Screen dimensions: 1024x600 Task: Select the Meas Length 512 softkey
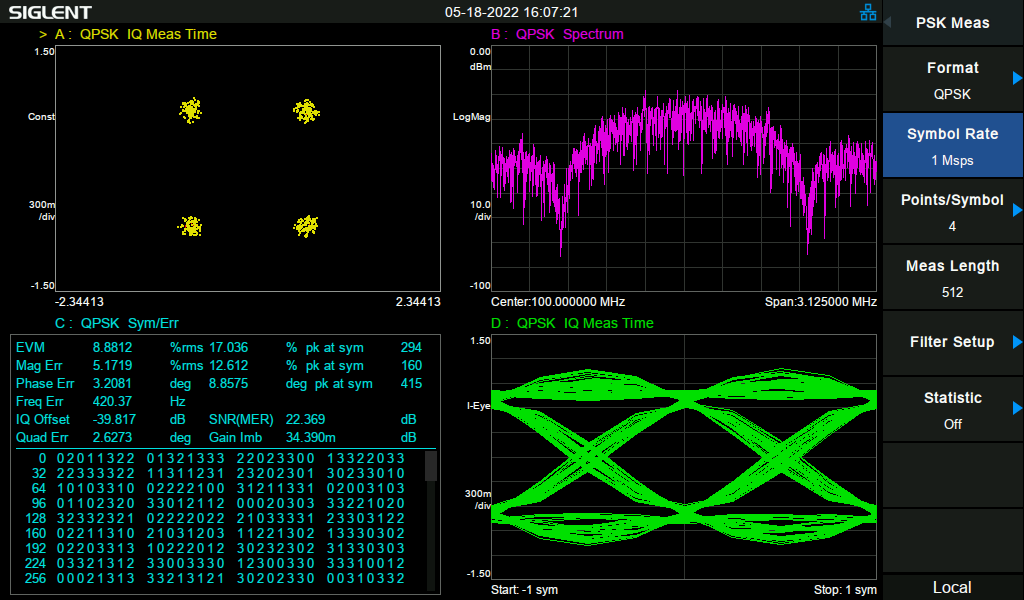point(952,277)
